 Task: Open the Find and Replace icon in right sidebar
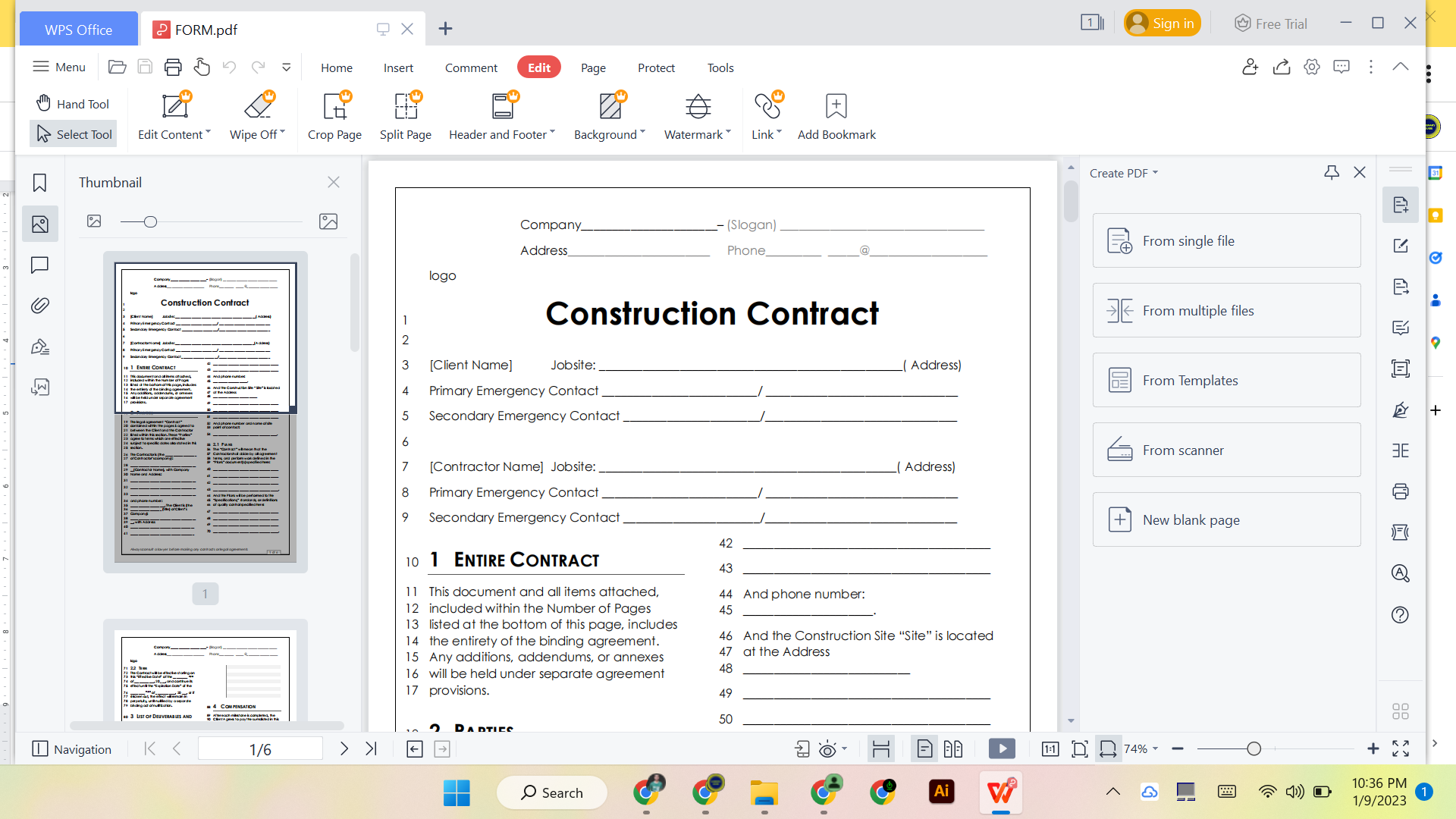pos(1400,573)
